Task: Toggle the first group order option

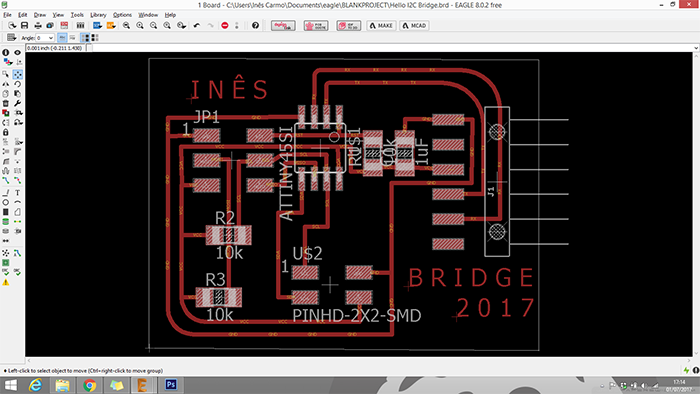Action: pyautogui.click(x=85, y=38)
